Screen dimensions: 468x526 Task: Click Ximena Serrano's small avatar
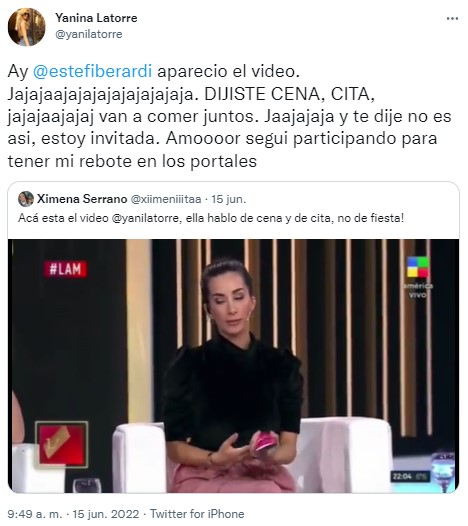point(26,199)
